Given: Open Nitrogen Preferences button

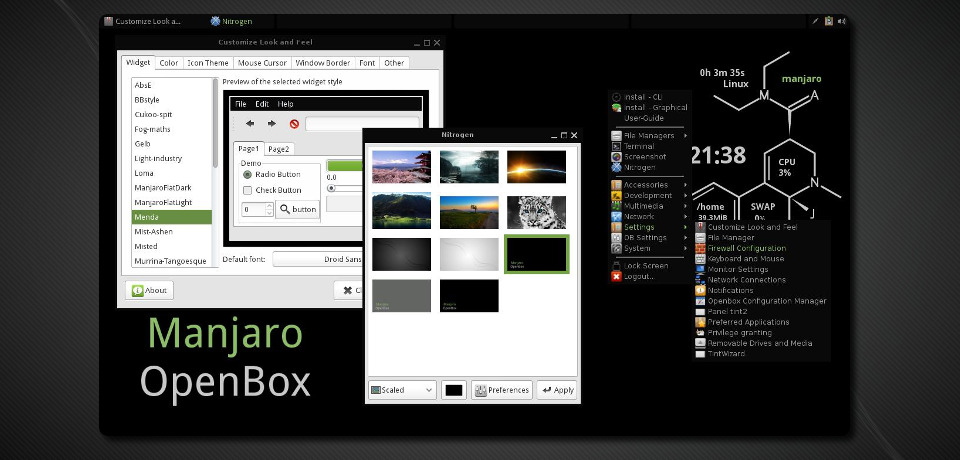Looking at the screenshot, I should click(502, 390).
